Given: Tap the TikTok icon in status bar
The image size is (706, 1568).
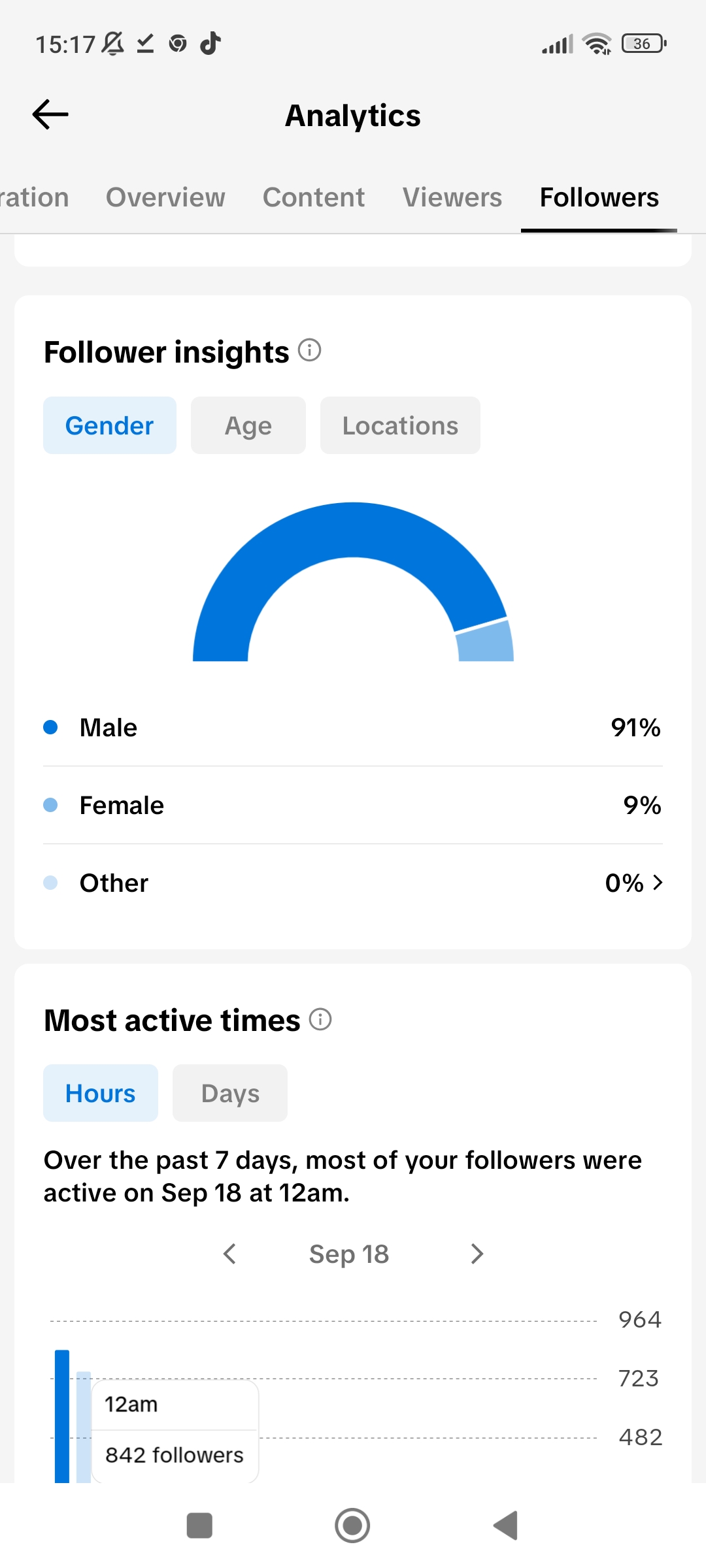Looking at the screenshot, I should tap(210, 44).
